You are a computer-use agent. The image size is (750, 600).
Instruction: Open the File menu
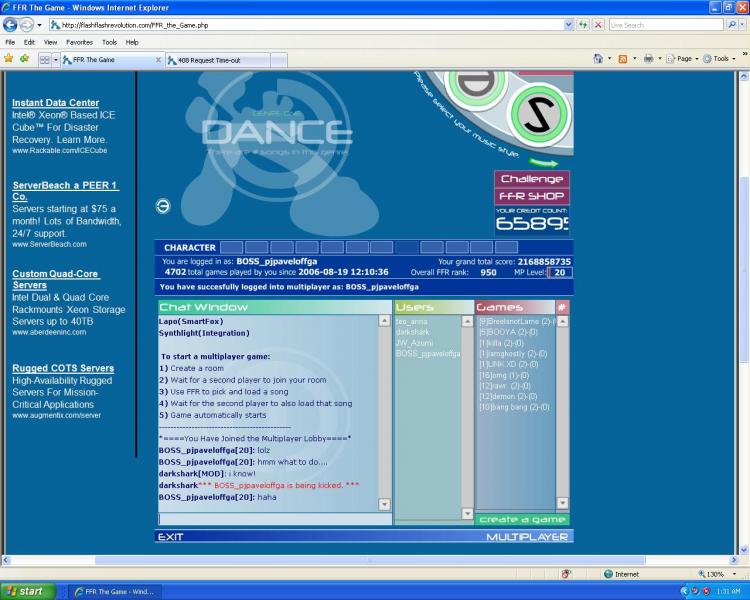[x=10, y=42]
